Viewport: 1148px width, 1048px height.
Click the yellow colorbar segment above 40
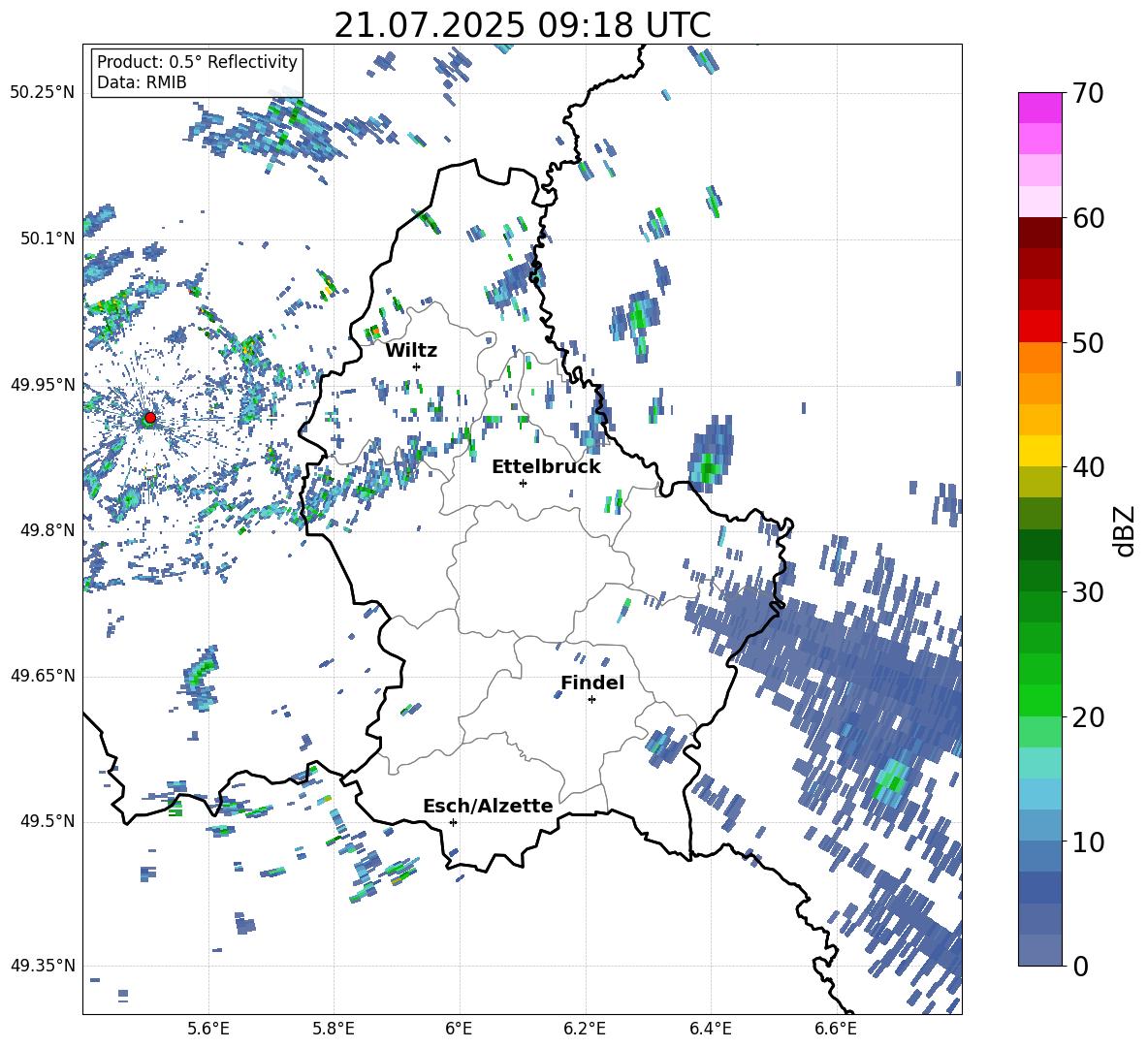pos(1039,451)
